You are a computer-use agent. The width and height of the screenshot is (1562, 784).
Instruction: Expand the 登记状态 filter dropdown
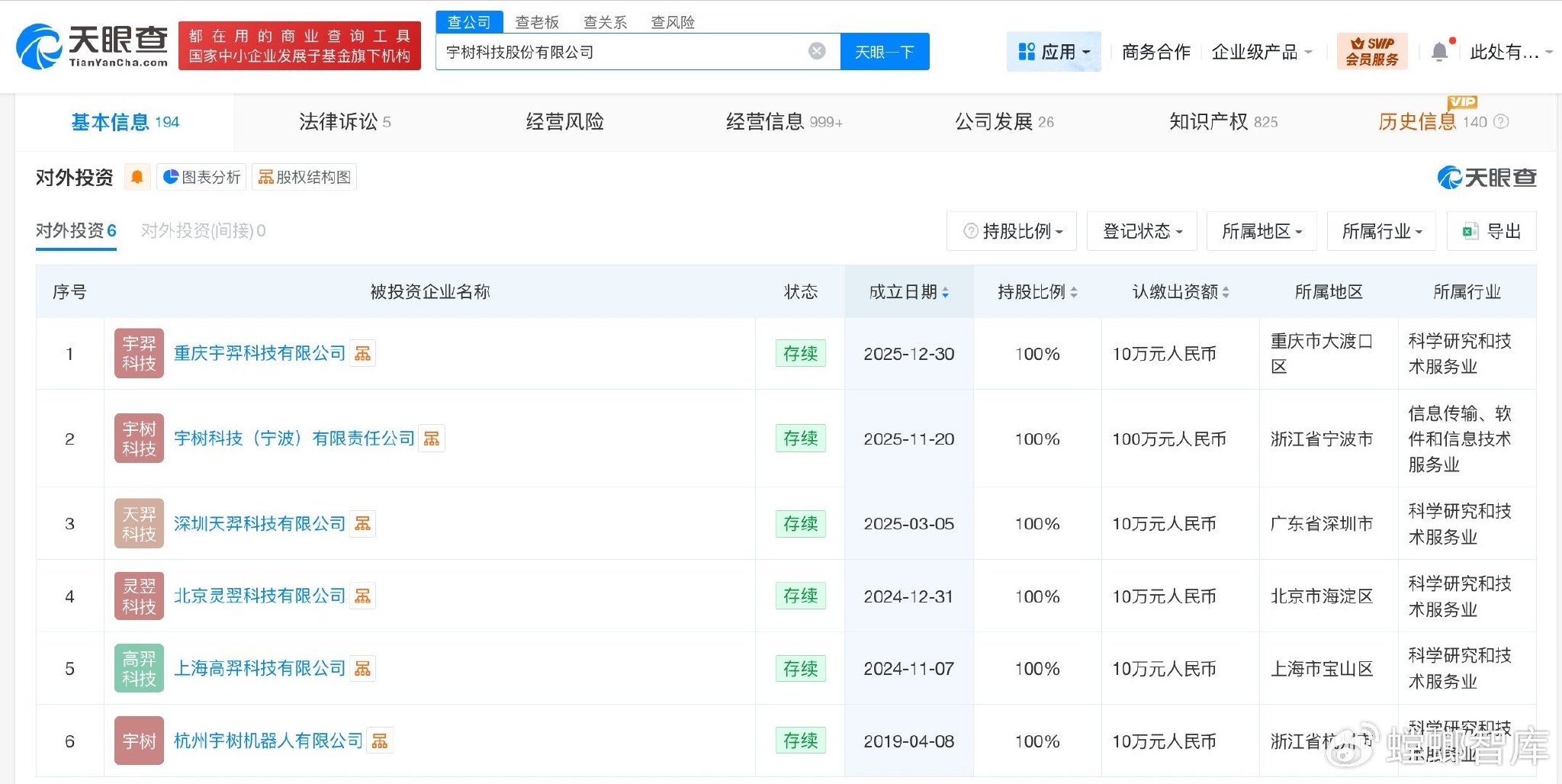1142,231
